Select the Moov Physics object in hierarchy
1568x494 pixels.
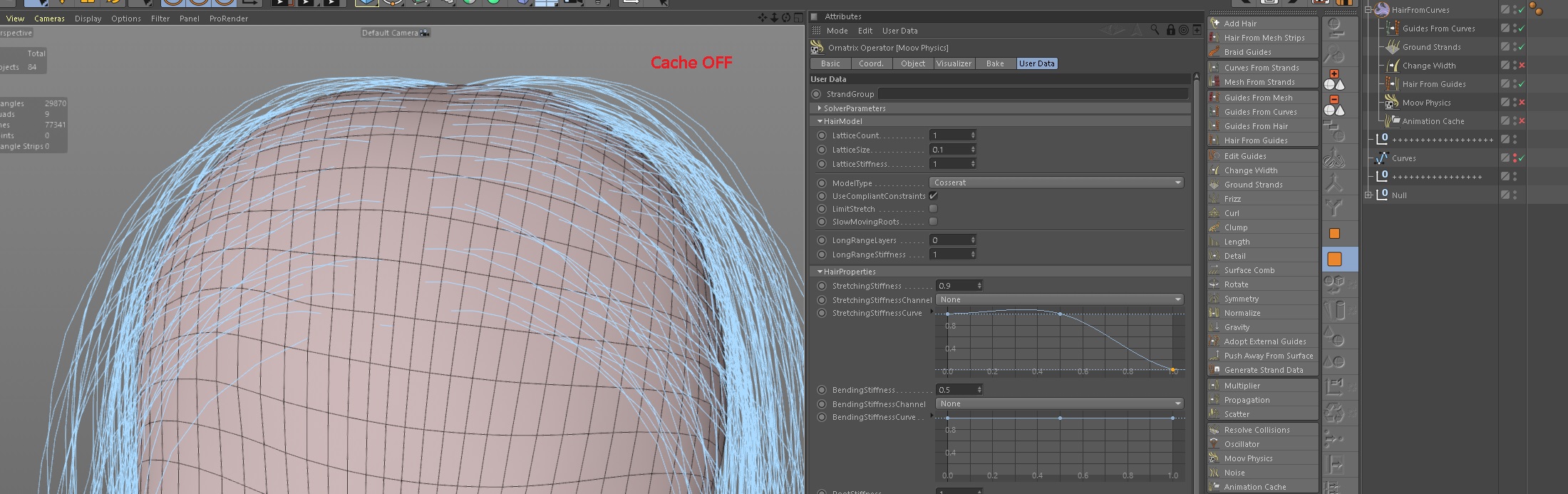coord(1426,103)
